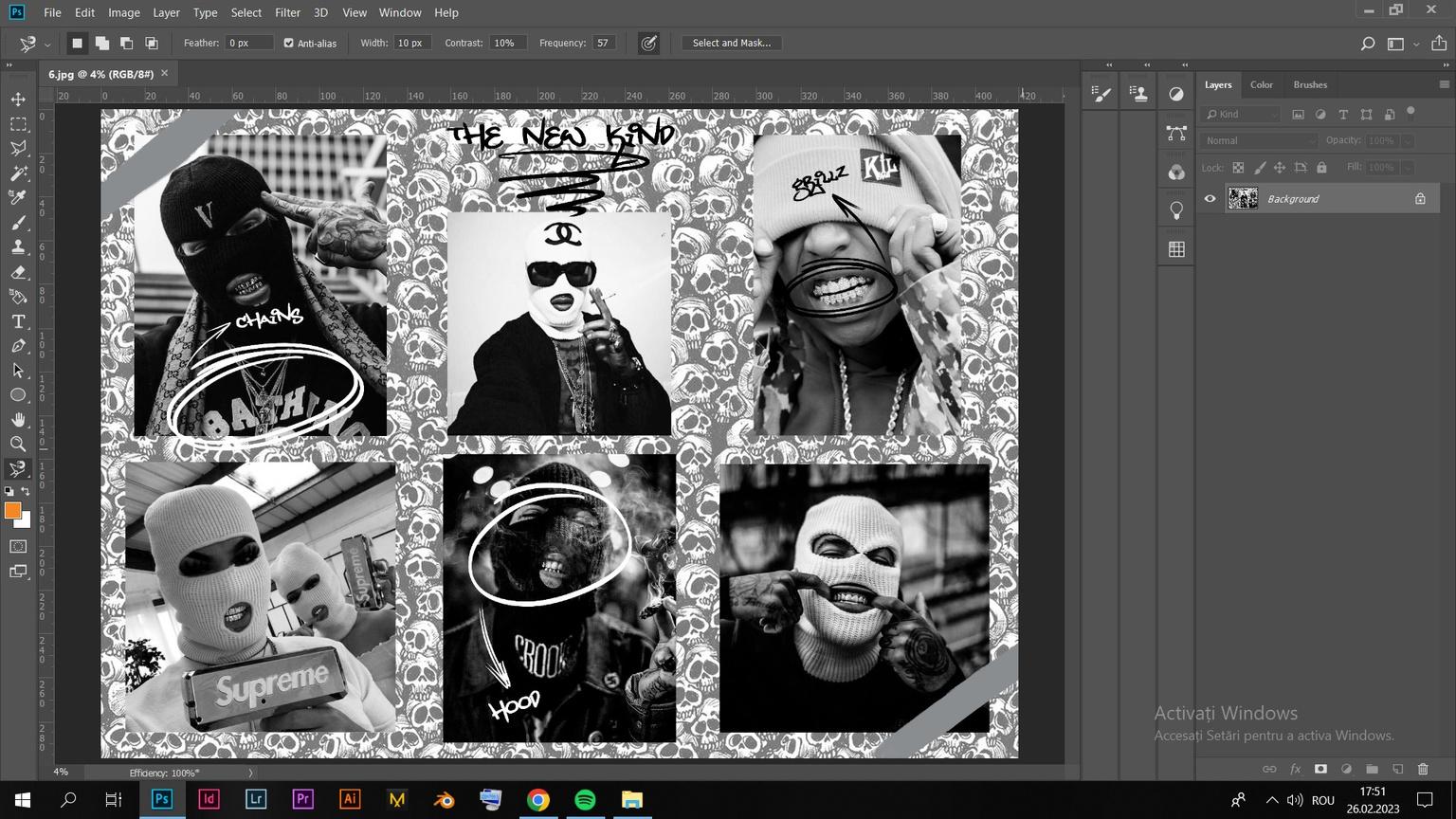Select the Ellipse shape tool
The height and width of the screenshot is (819, 1456).
18,395
